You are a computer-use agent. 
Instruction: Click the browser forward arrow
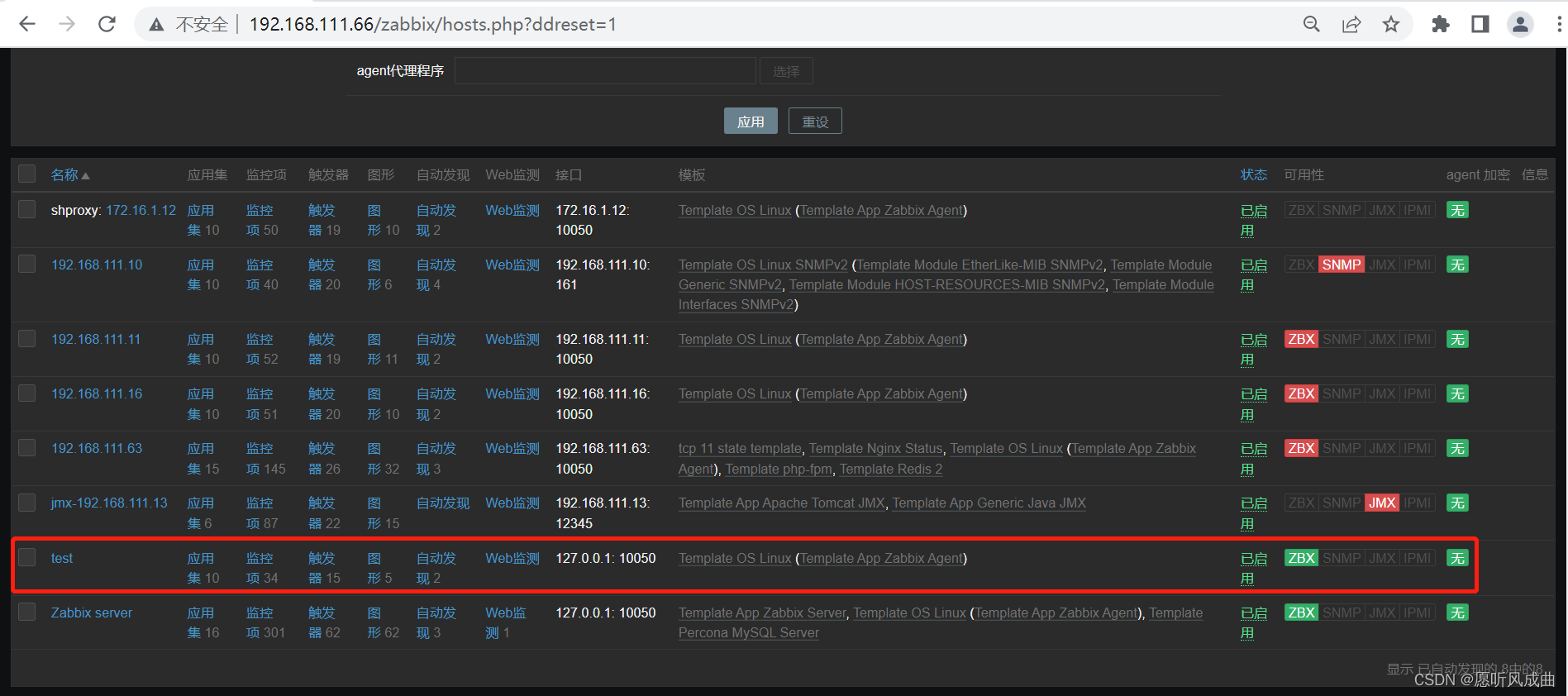(x=67, y=24)
